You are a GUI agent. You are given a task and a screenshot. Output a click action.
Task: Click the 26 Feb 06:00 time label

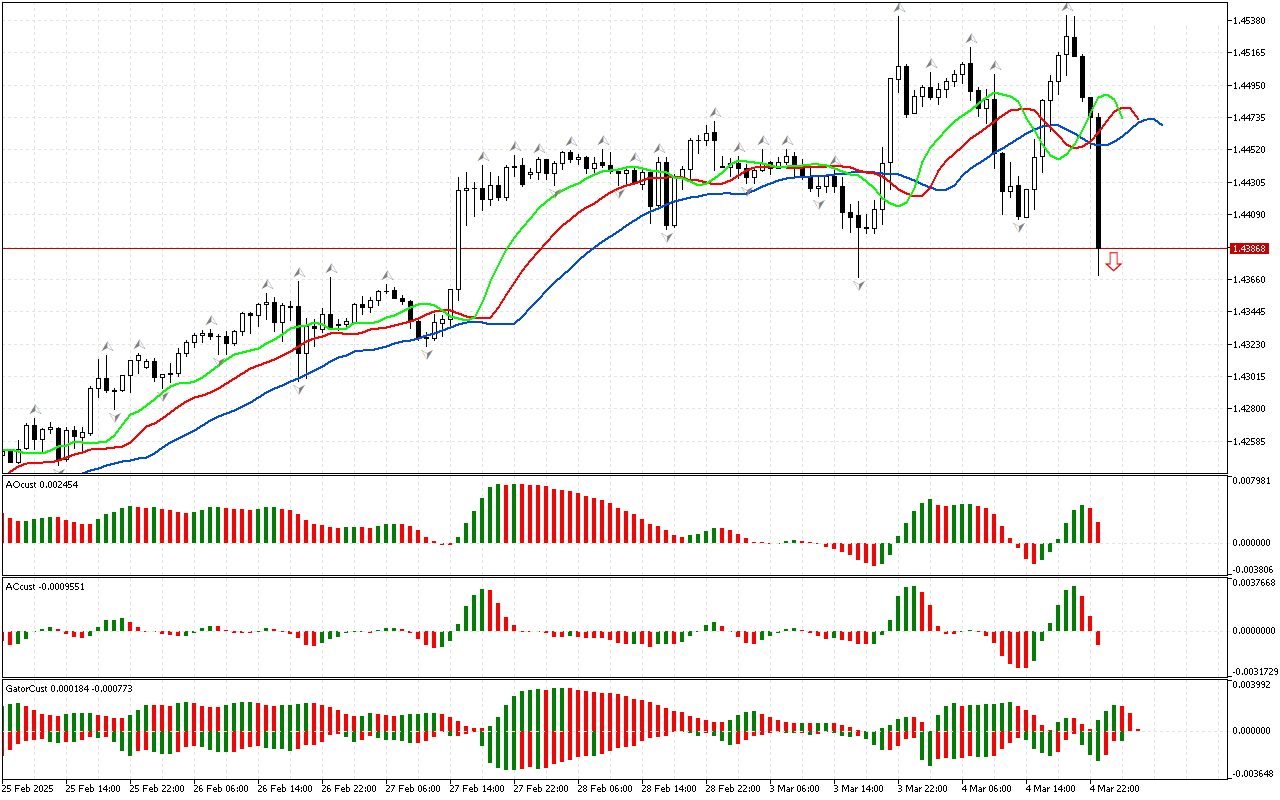tap(221, 788)
